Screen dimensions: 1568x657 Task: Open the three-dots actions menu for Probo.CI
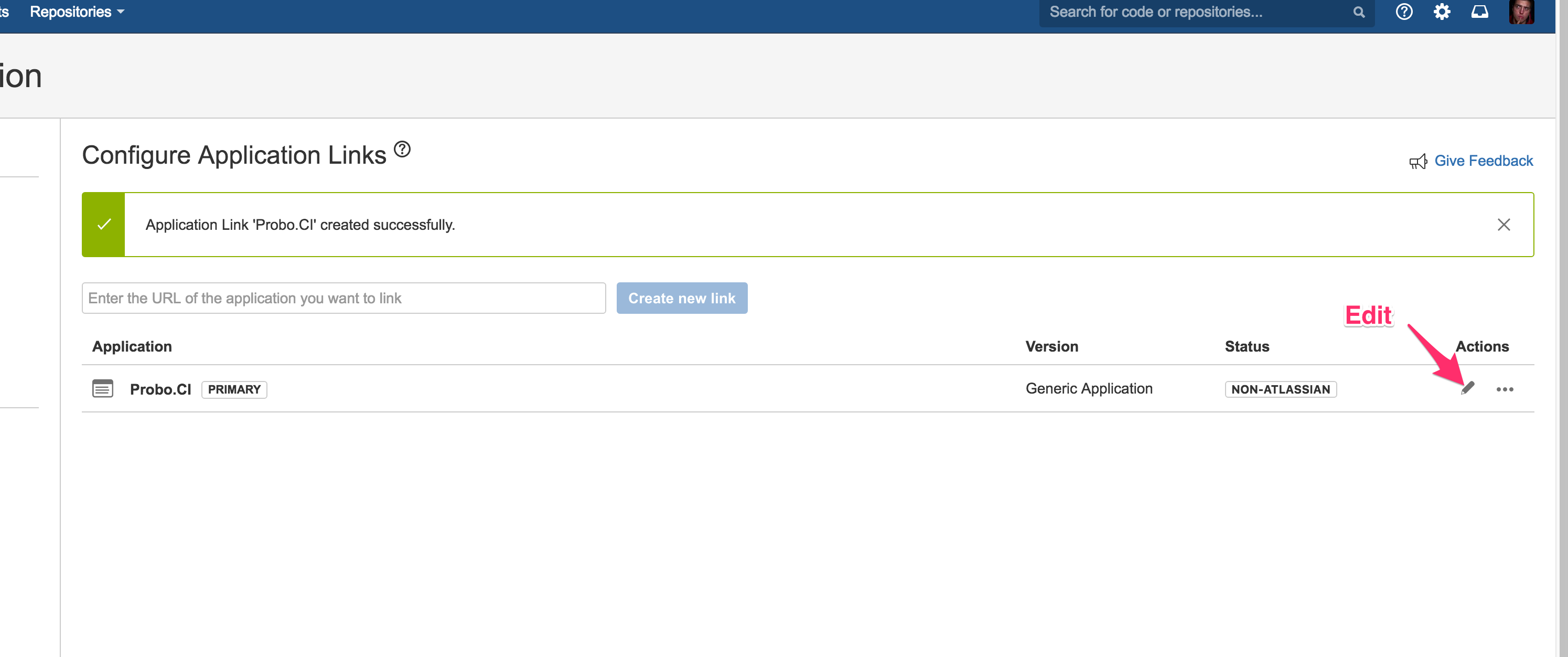point(1504,389)
